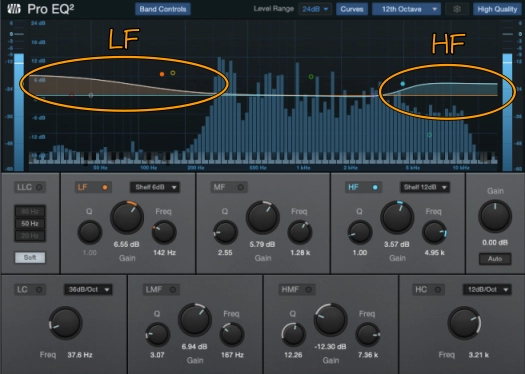The height and width of the screenshot is (374, 525).
Task: Open the LF Shelf 6dB type dropdown
Action: [155, 187]
